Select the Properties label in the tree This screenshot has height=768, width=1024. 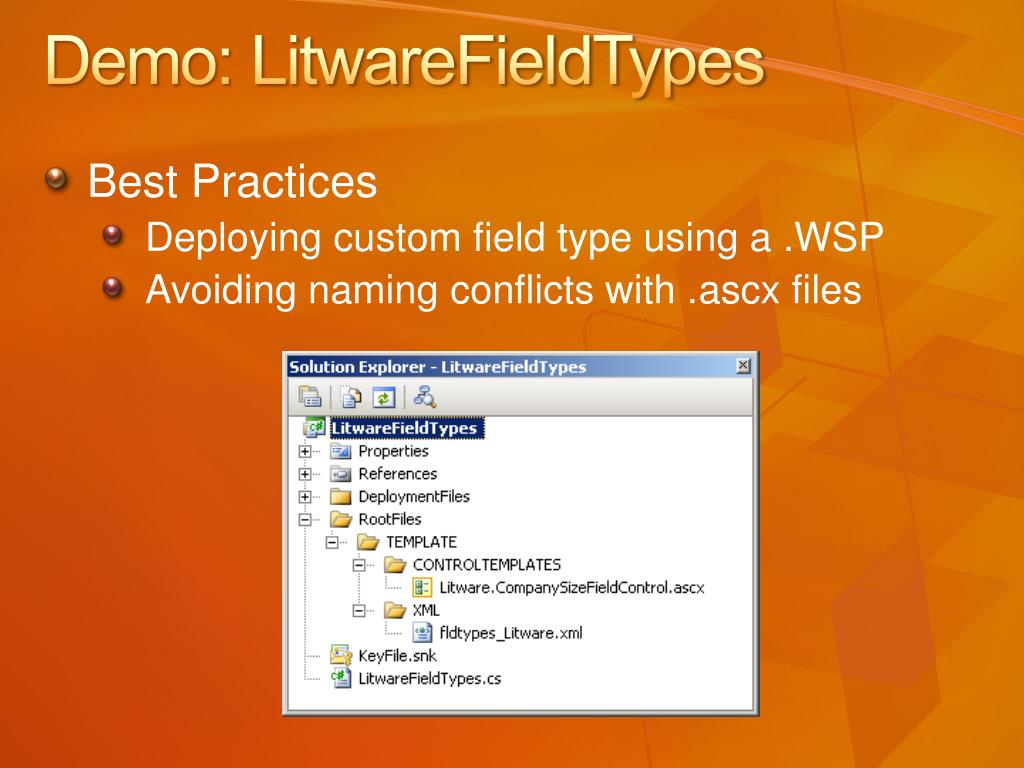tap(393, 451)
